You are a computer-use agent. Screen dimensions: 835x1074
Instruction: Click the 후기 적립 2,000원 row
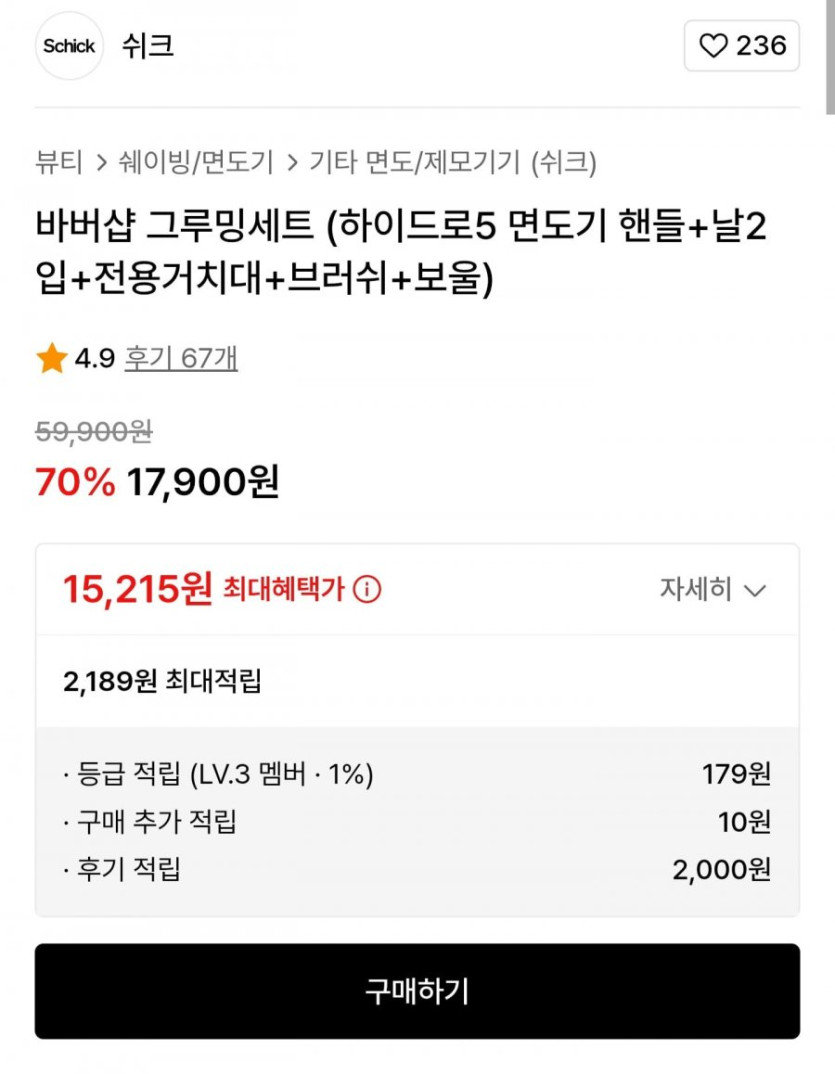416,870
